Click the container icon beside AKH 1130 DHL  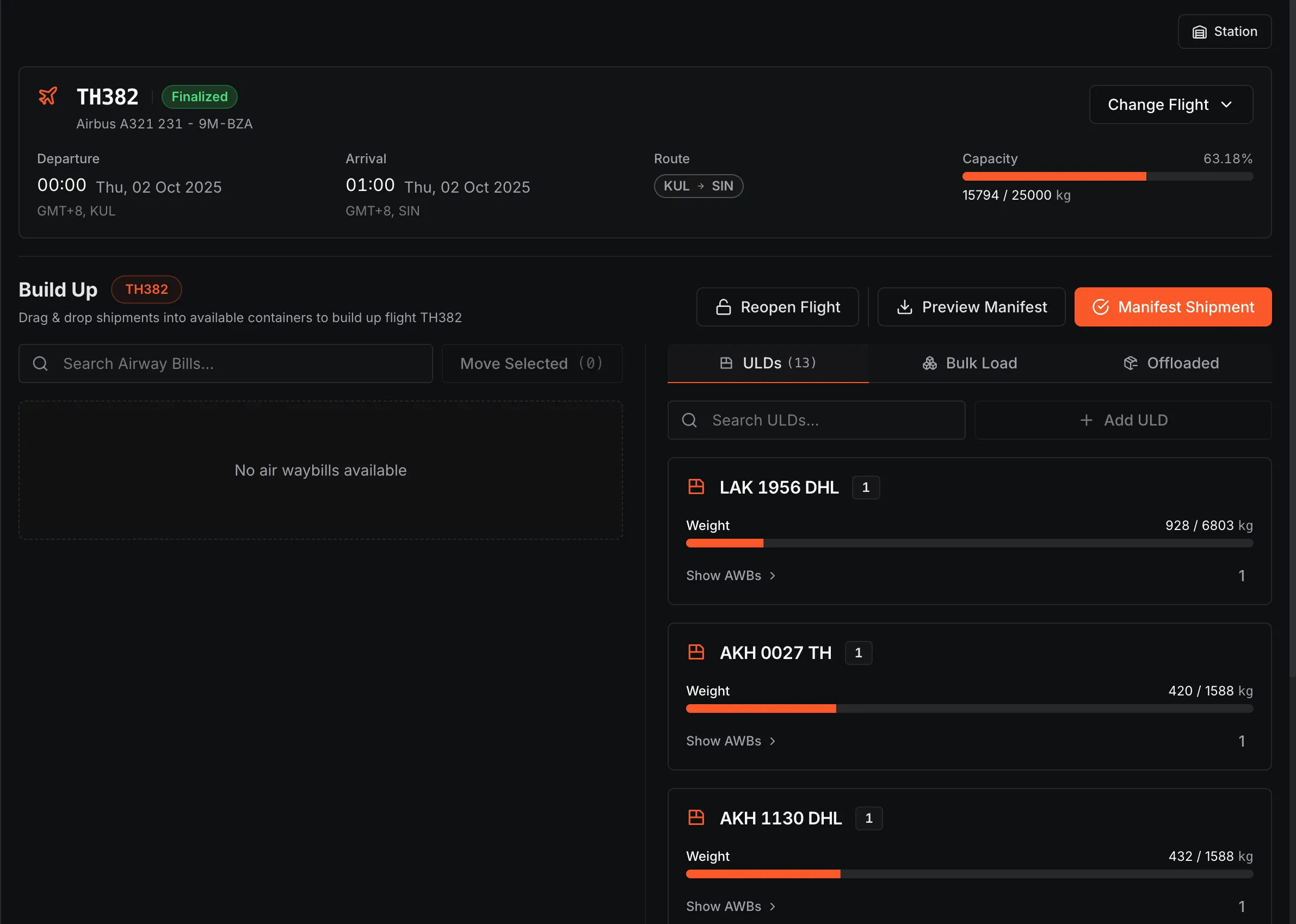click(x=696, y=817)
